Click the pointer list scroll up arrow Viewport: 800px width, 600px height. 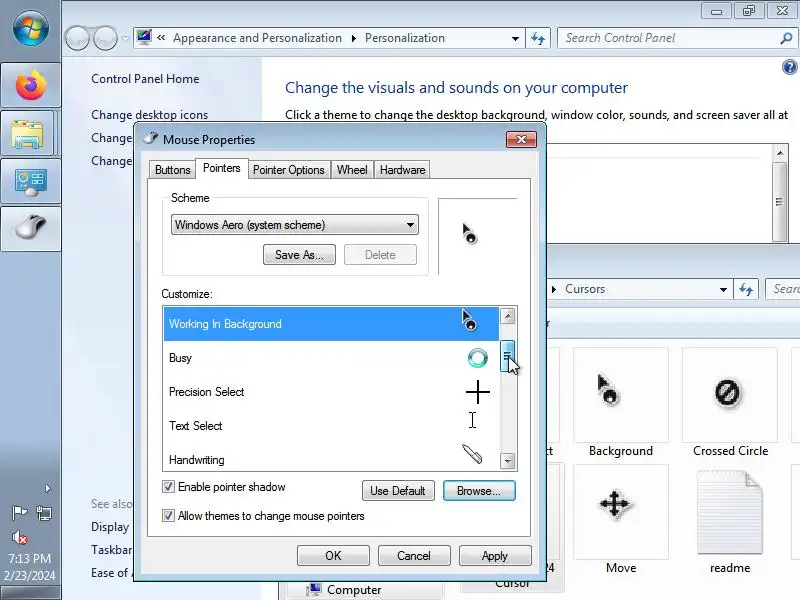[x=507, y=316]
